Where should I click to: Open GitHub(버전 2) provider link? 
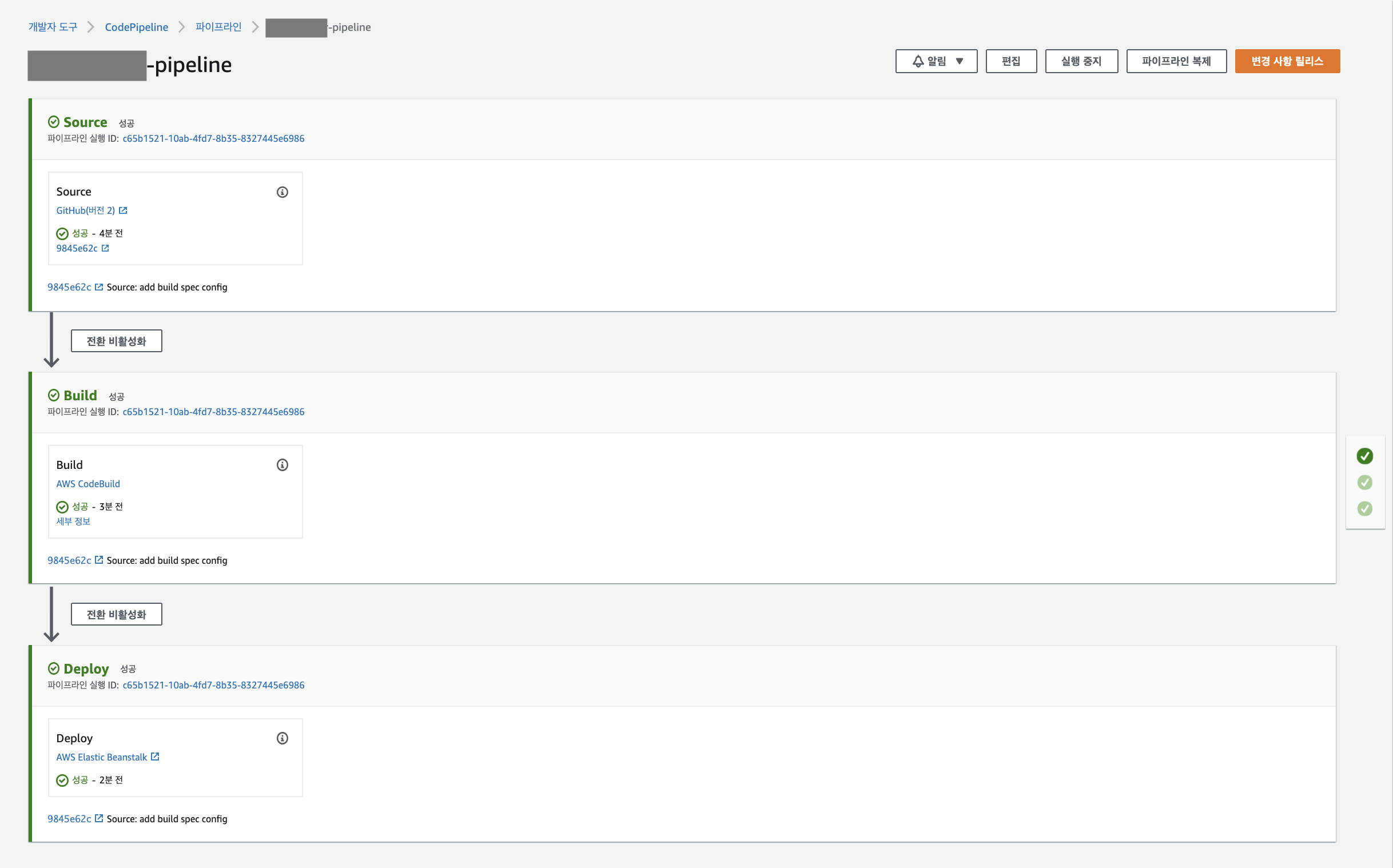pyautogui.click(x=86, y=210)
